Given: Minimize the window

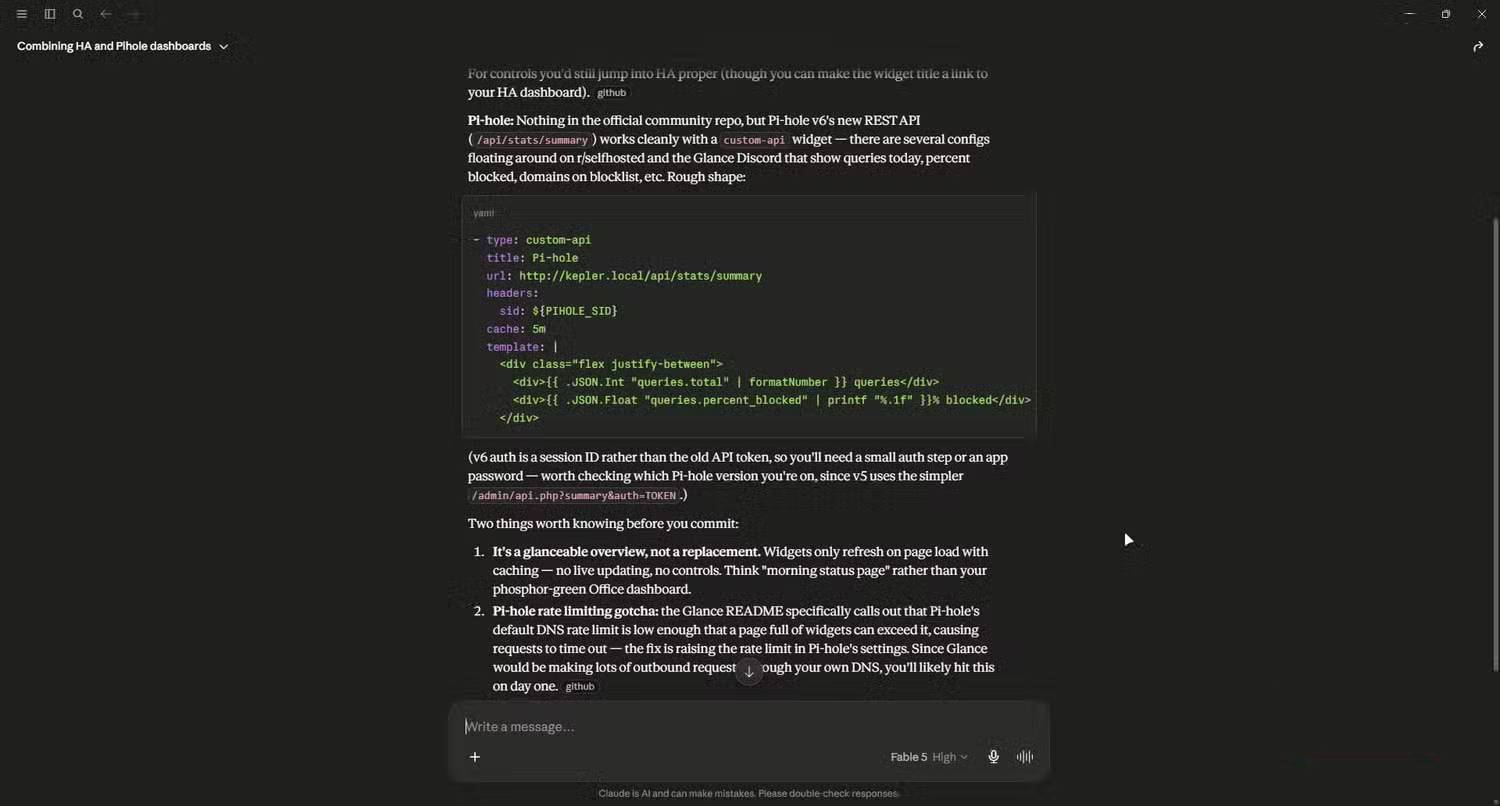Looking at the screenshot, I should pos(1409,14).
